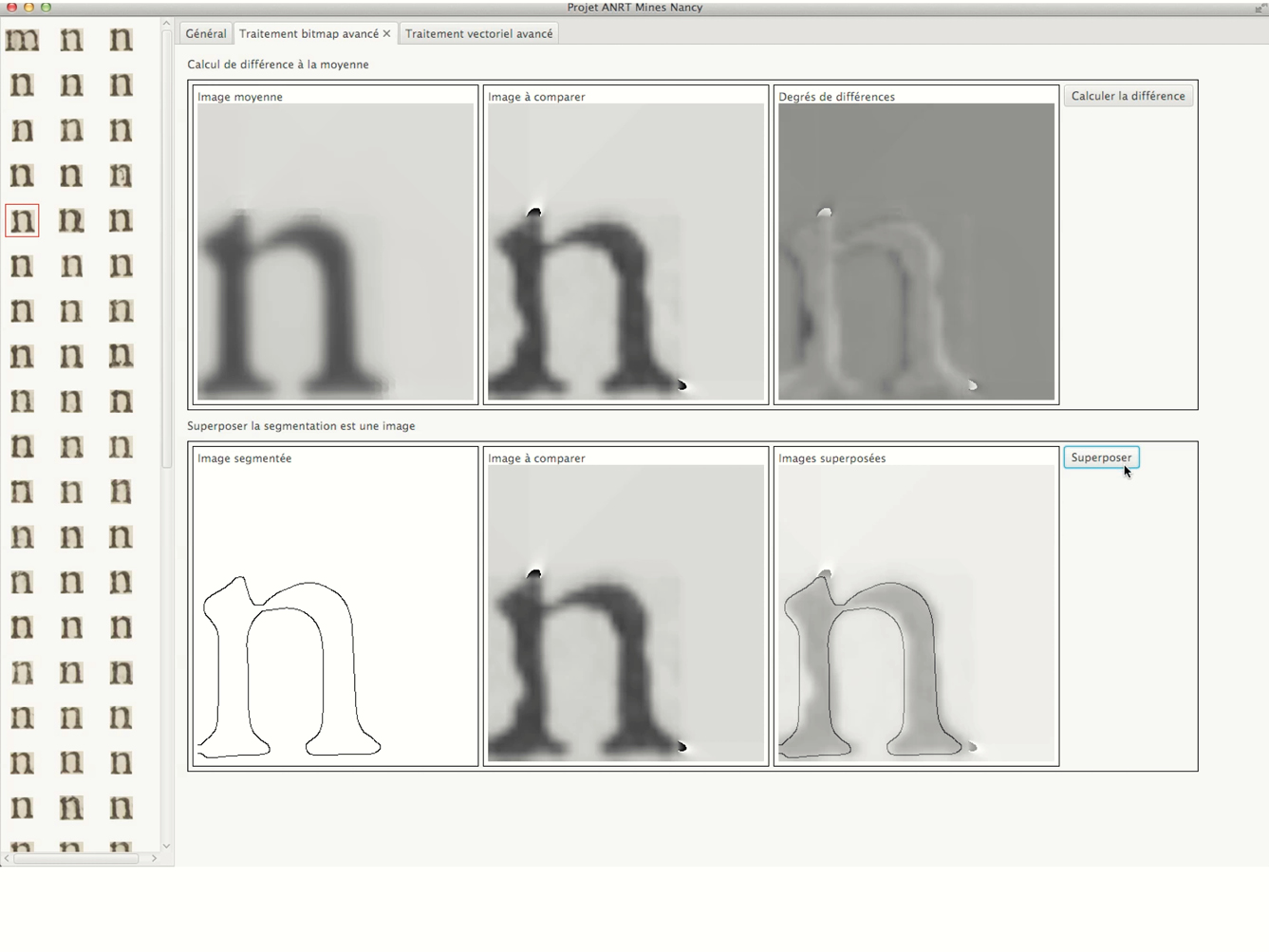Click the glyph list vertical scrollbar handle
The width and height of the screenshot is (1269, 952).
tap(166, 247)
